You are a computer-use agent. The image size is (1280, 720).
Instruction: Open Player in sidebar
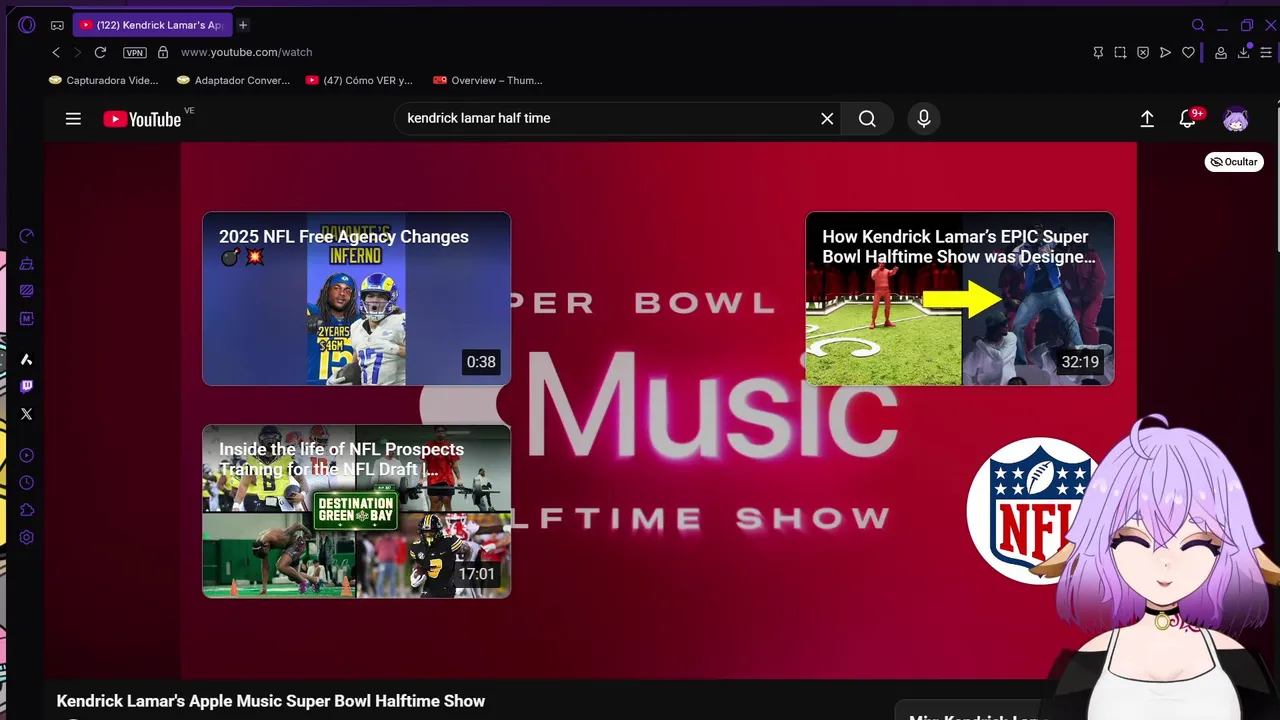27,455
